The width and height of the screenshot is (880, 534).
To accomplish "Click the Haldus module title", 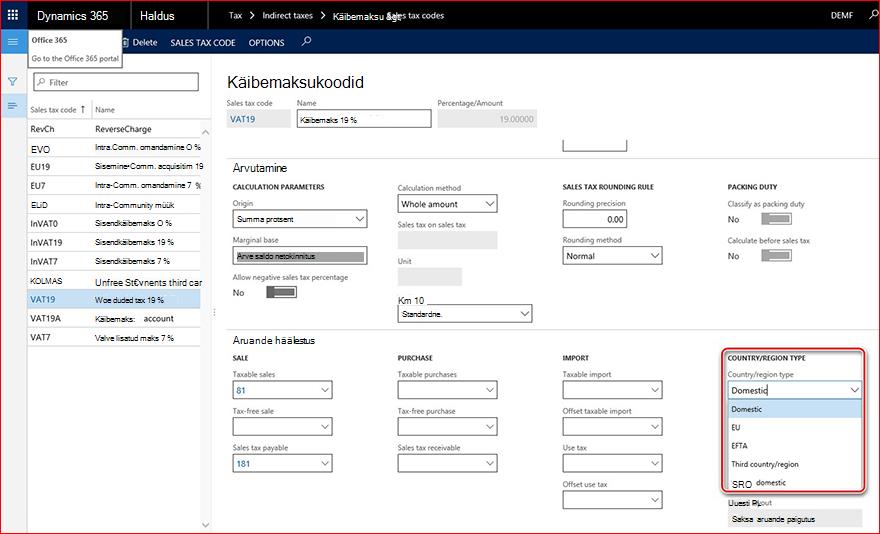I will pyautogui.click(x=157, y=16).
